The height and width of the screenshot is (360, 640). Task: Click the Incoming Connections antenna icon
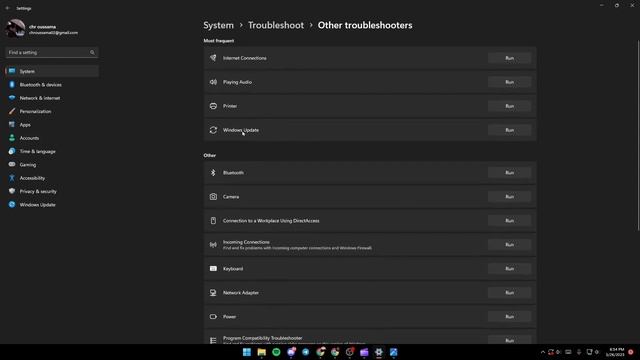213,244
